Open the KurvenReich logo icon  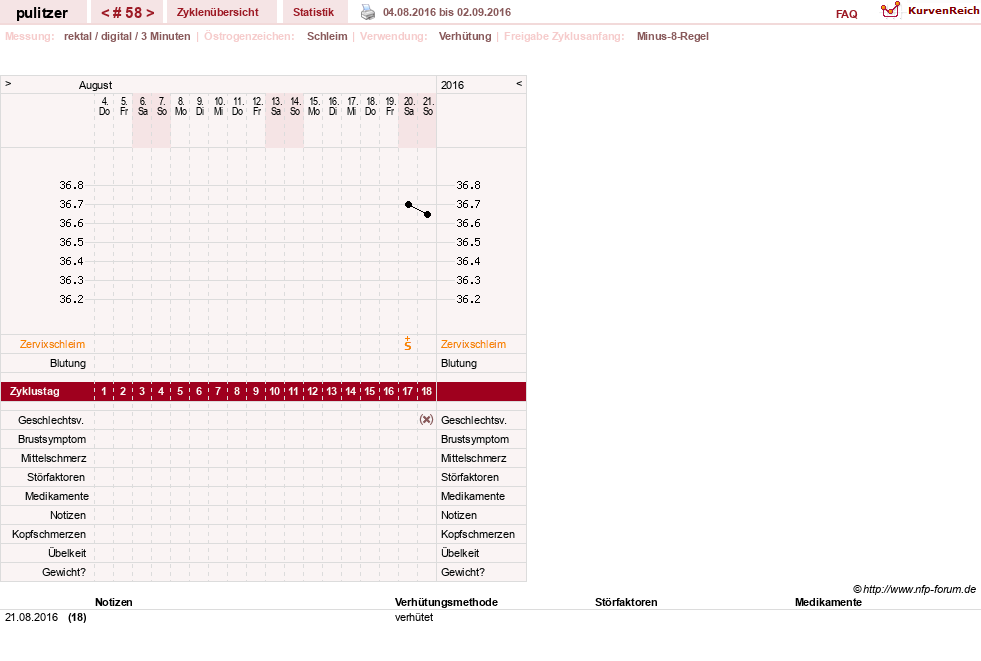[x=890, y=10]
